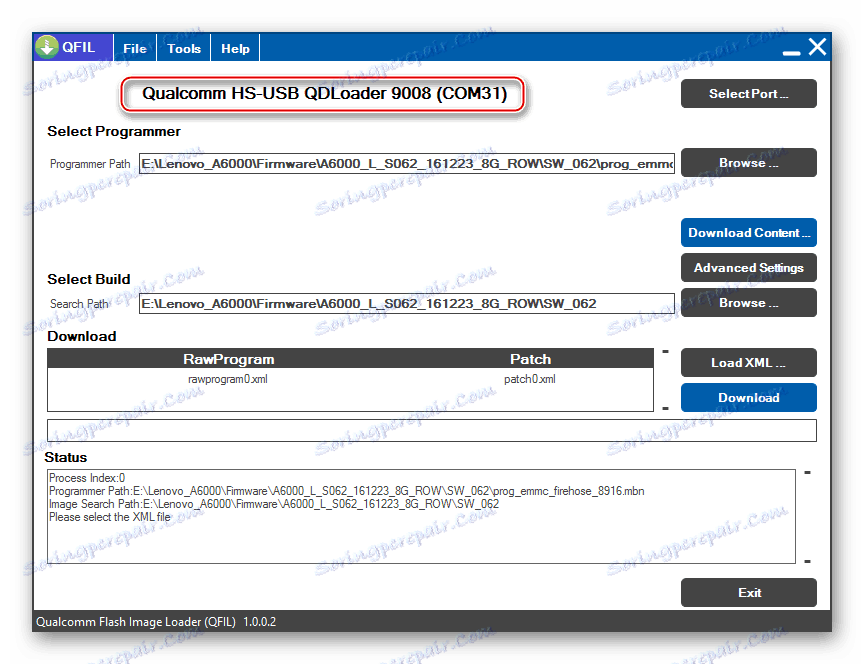Click the small top dash beside the download table
Screen dimensions: 864x664
[666, 352]
